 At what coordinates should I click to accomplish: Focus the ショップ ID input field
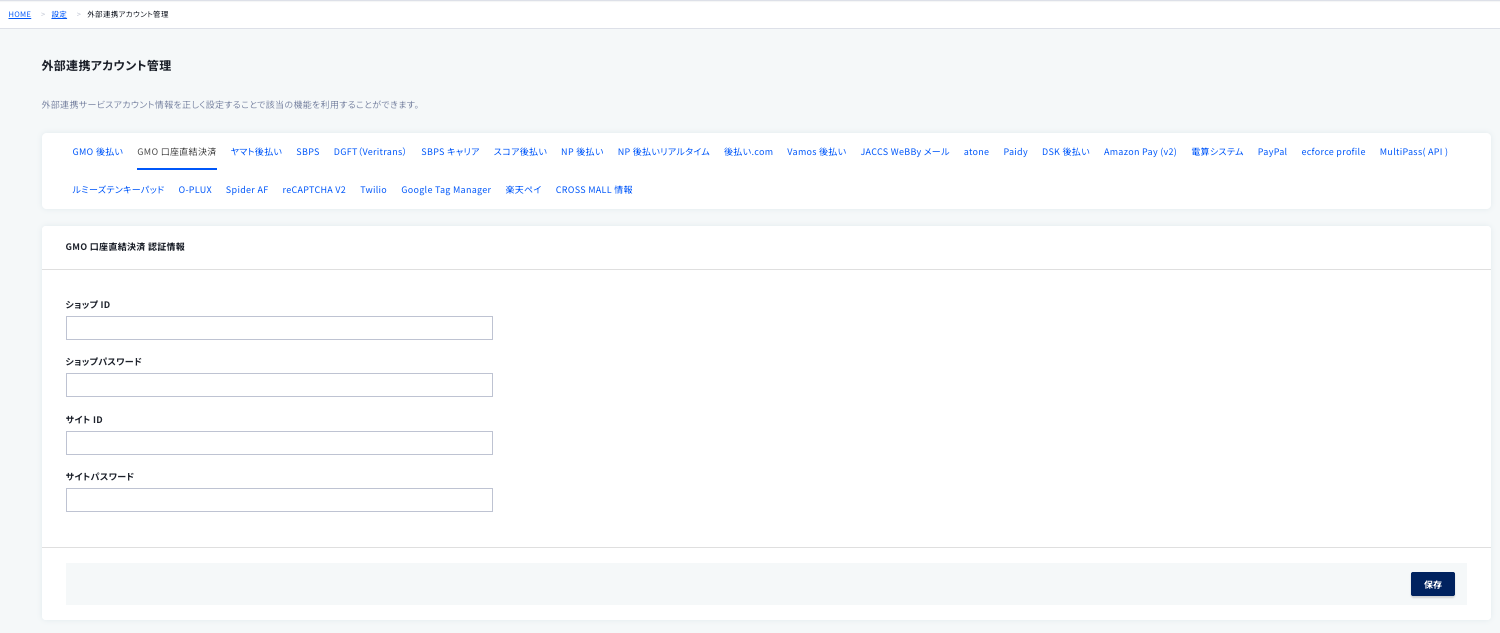pyautogui.click(x=279, y=328)
